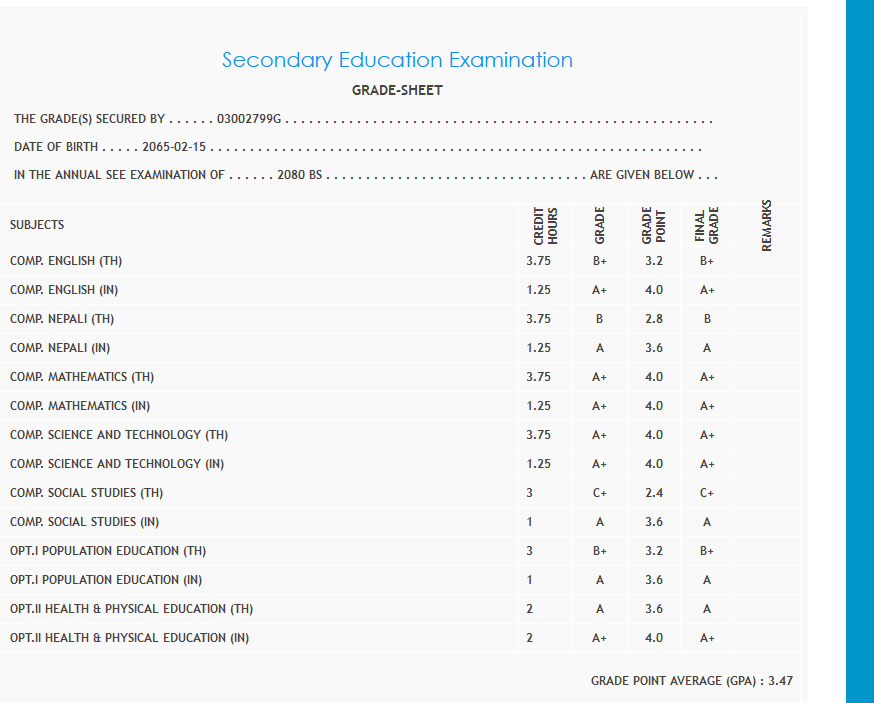Click the Secondary Education Examination heading
Viewport: 874px width, 703px height.
[x=397, y=60]
